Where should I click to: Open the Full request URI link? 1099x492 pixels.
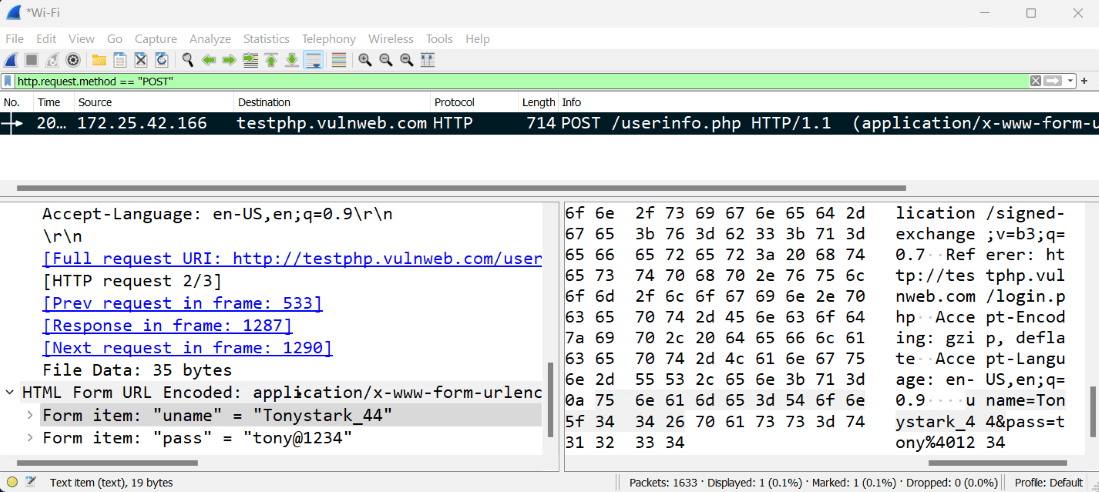(292, 259)
